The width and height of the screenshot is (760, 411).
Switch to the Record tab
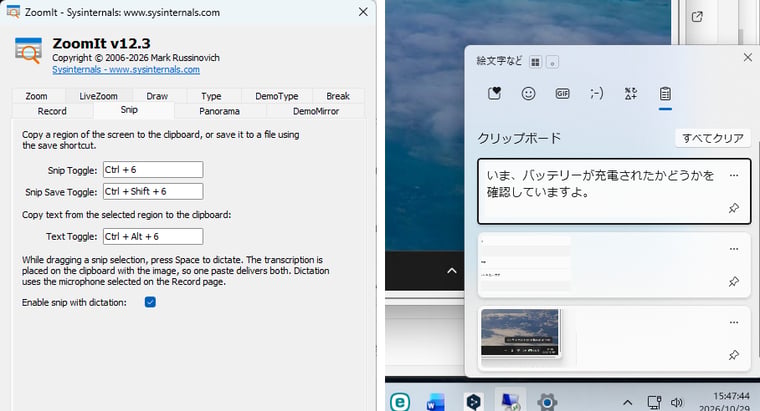52,111
